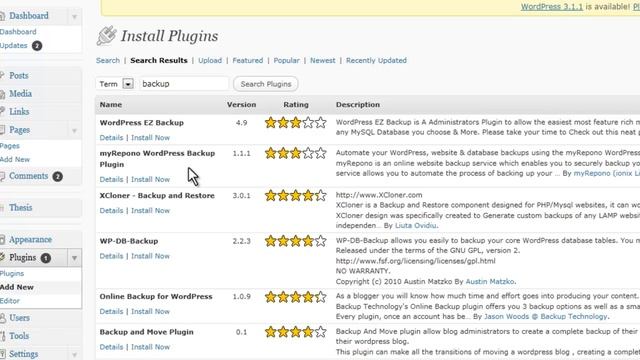Open the Updates submenu link
Viewport: 640px width, 360px height.
point(13,46)
